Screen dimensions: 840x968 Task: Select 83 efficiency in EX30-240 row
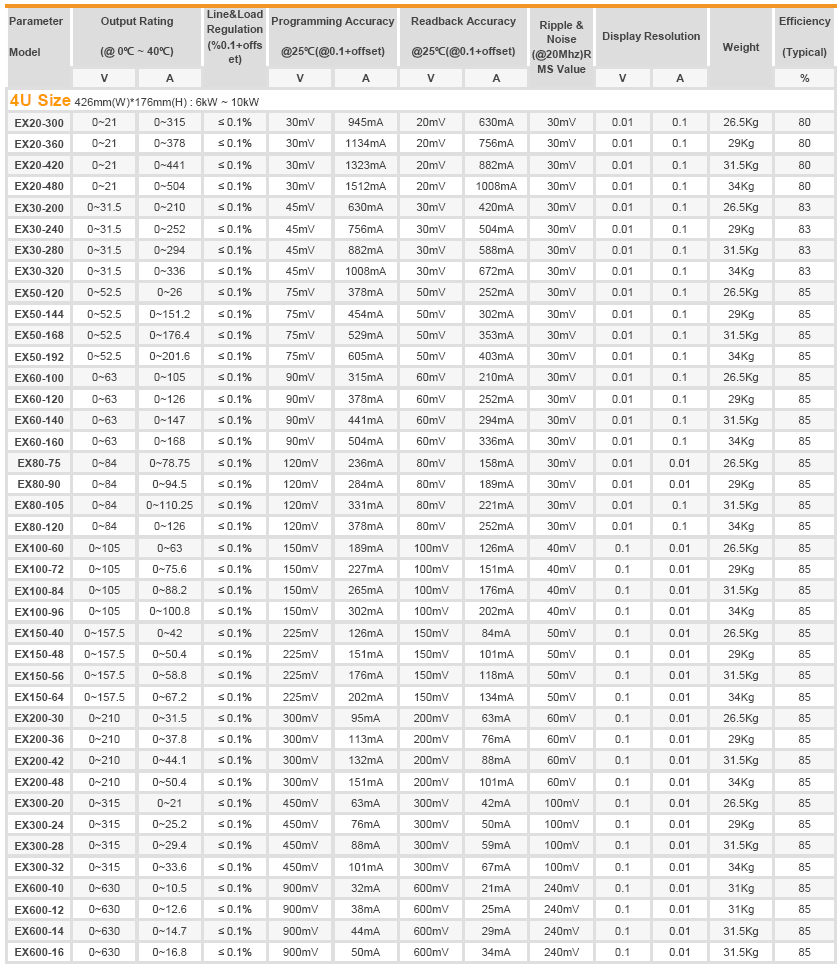point(804,229)
